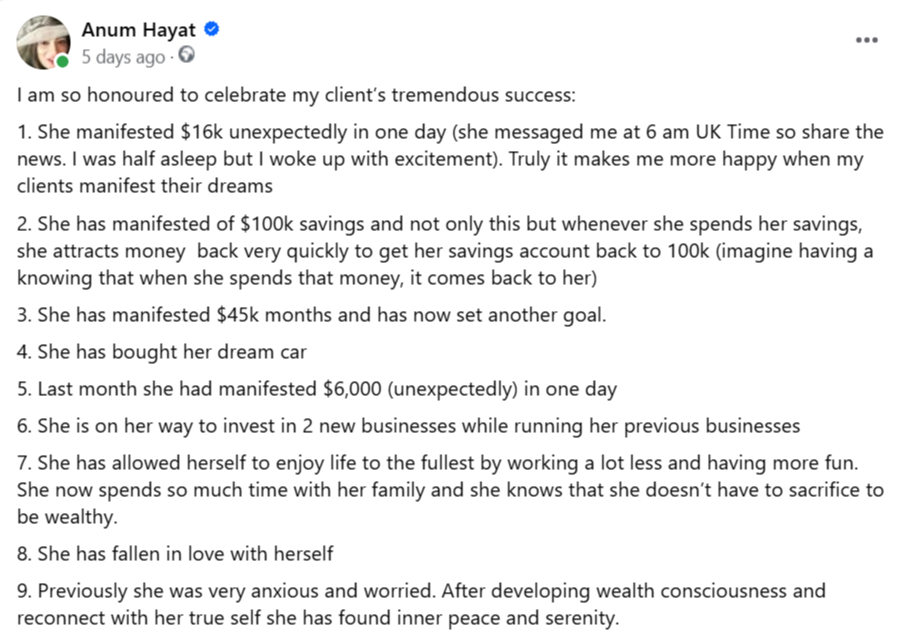Click point 3 about $45k months

pyautogui.click(x=312, y=315)
